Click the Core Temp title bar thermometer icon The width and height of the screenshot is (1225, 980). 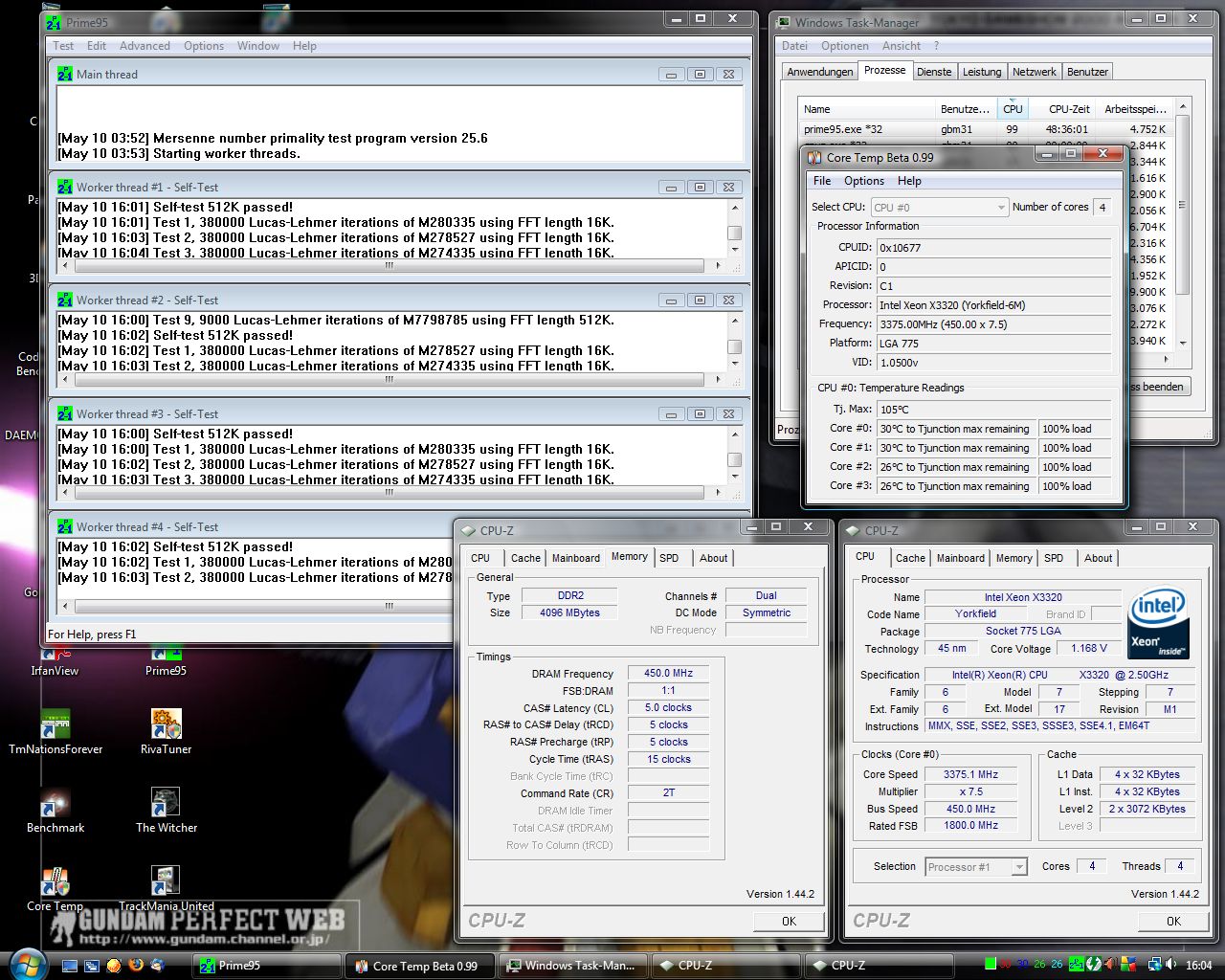point(814,157)
